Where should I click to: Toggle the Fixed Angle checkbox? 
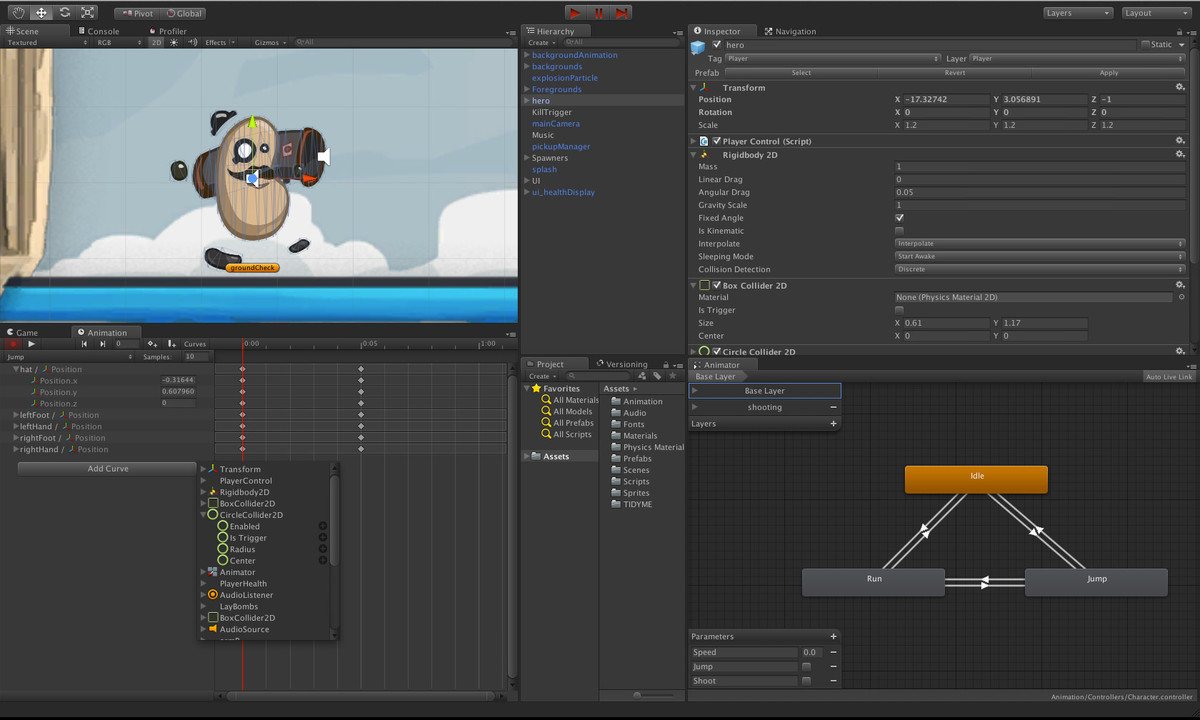pyautogui.click(x=899, y=218)
